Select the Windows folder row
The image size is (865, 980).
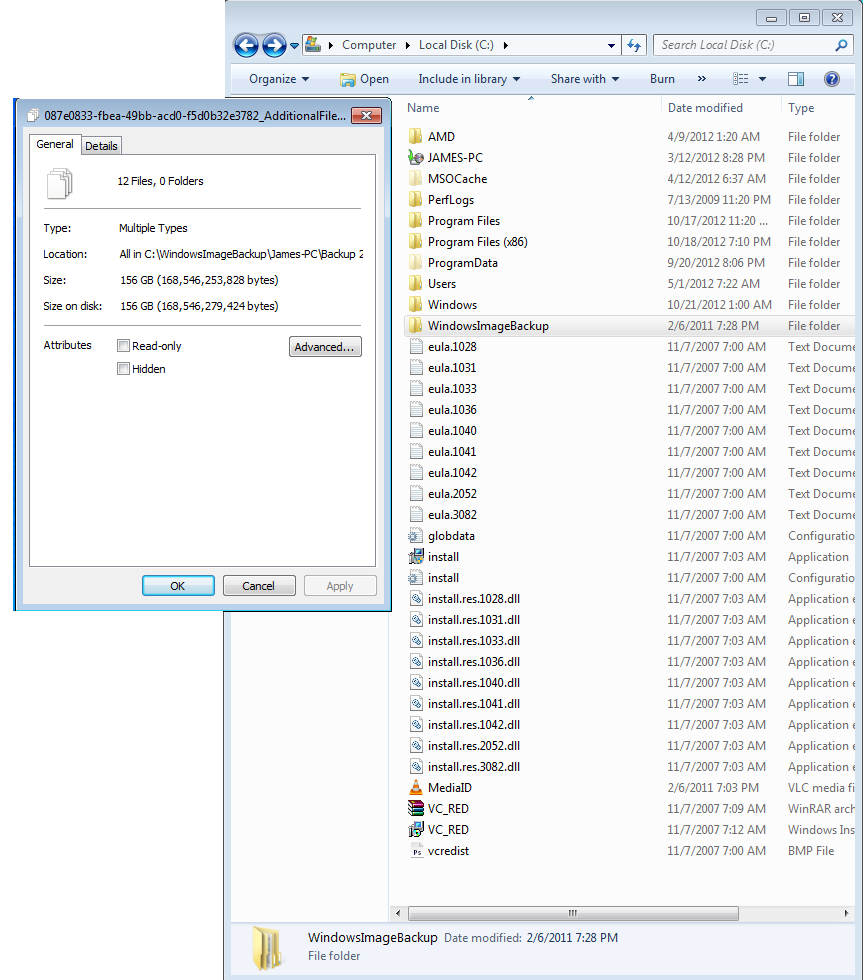click(629, 304)
